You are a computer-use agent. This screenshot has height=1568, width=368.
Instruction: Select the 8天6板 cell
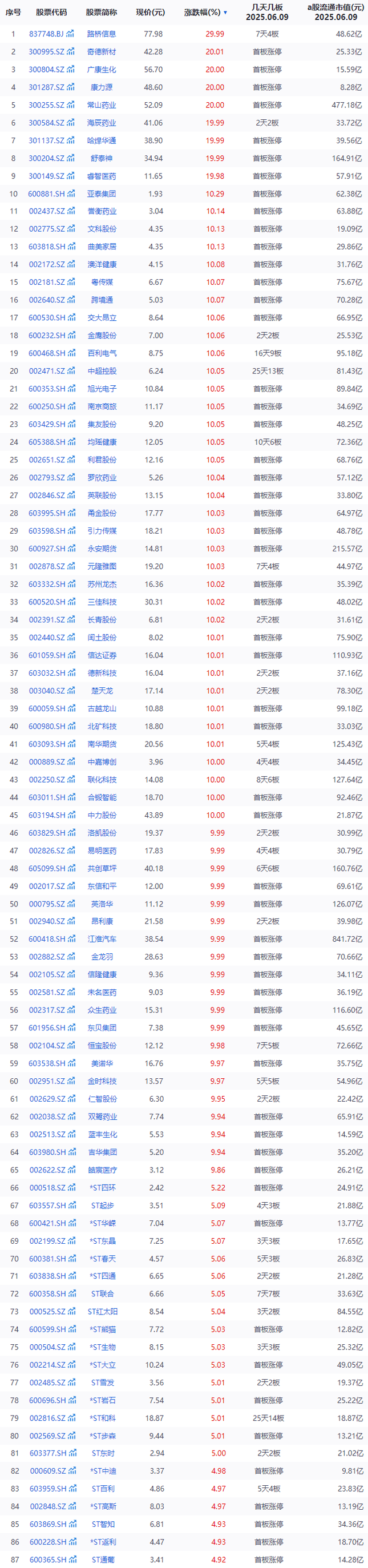pyautogui.click(x=267, y=779)
